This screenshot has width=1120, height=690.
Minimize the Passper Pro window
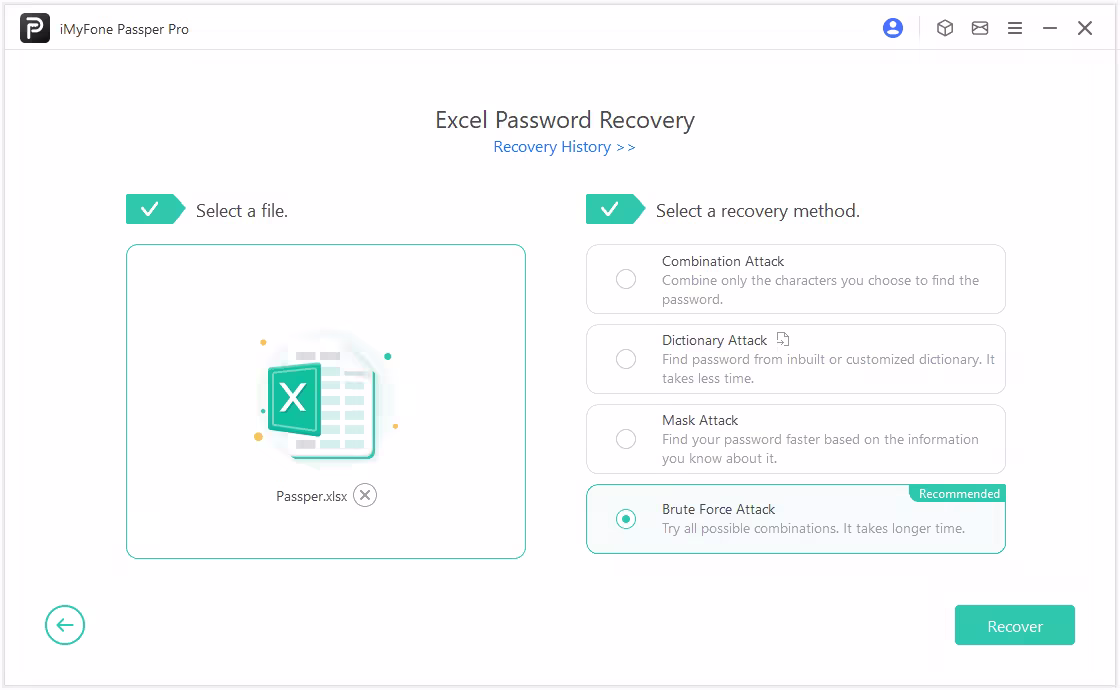tap(1050, 29)
